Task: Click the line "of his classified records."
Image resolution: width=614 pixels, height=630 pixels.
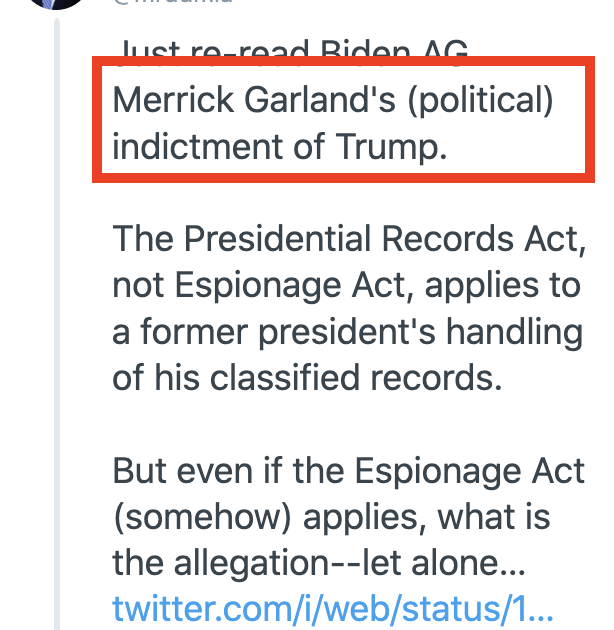Action: [307, 378]
